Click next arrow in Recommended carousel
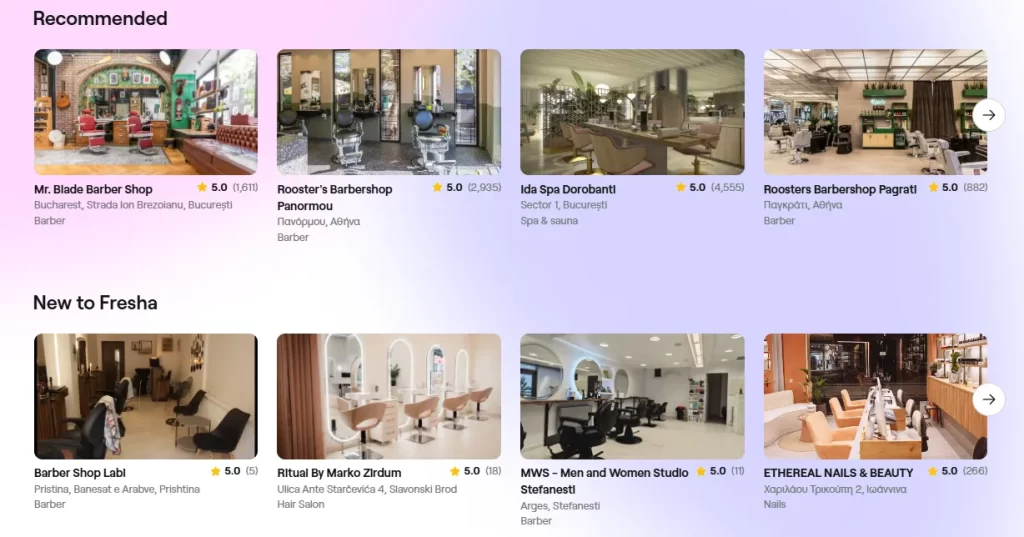 pos(989,115)
